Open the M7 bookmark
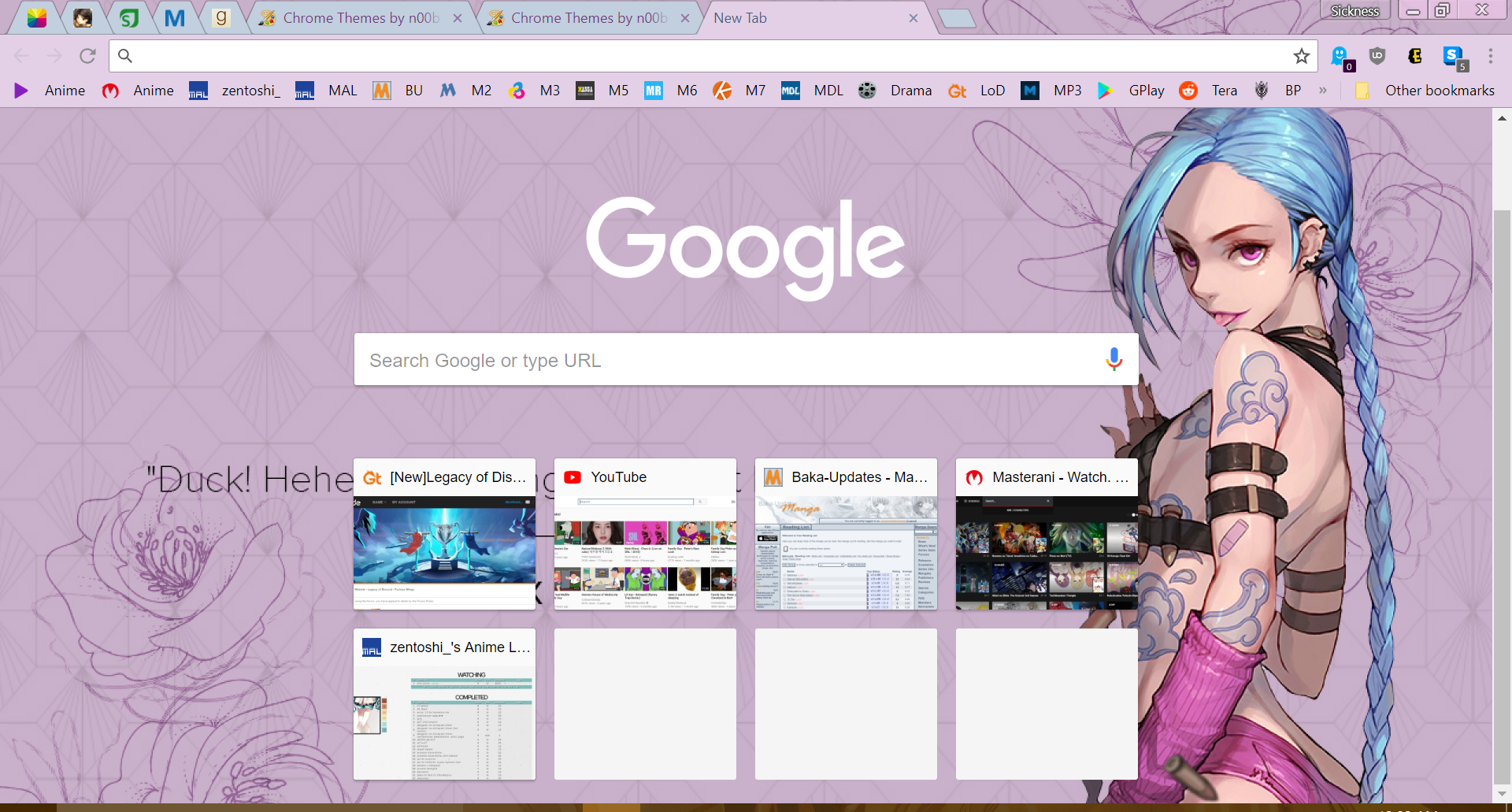The height and width of the screenshot is (812, 1512). (x=739, y=91)
